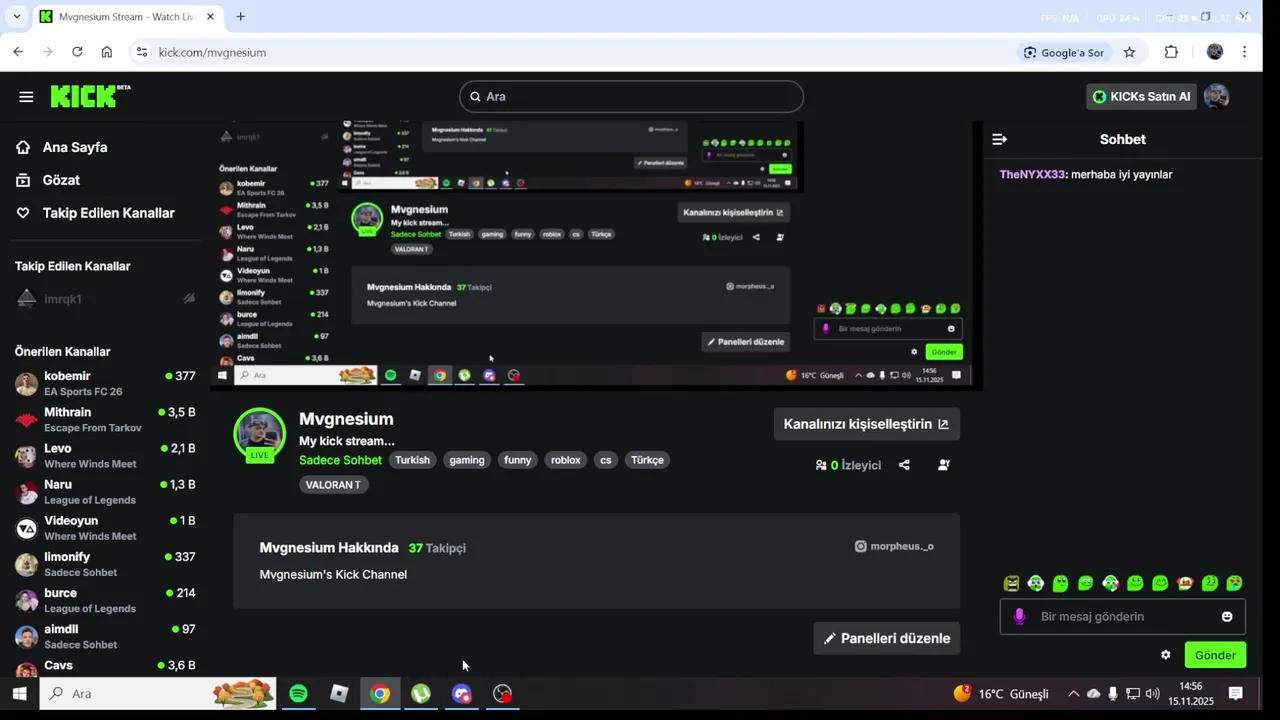1280x720 pixels.
Task: Open the Windows Start menu
Action: point(19,693)
